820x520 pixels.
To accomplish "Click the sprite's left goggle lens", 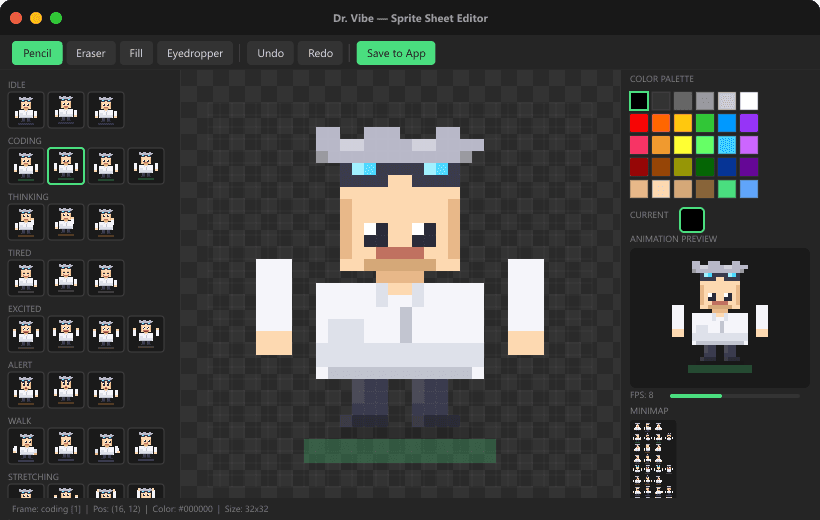I will pyautogui.click(x=363, y=169).
